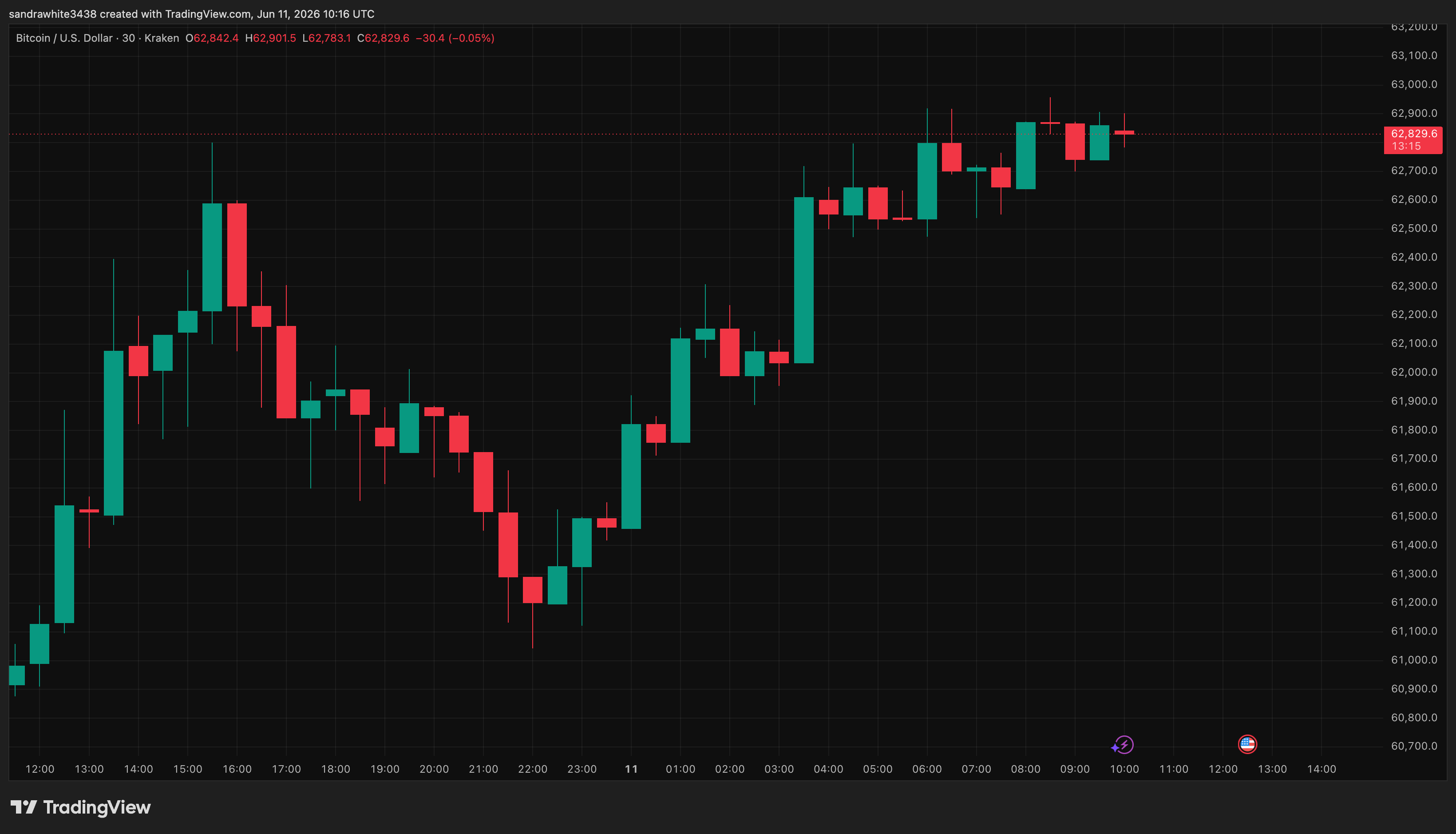This screenshot has width=1456, height=834.
Task: Click the open value O62,842.4
Action: (212, 38)
